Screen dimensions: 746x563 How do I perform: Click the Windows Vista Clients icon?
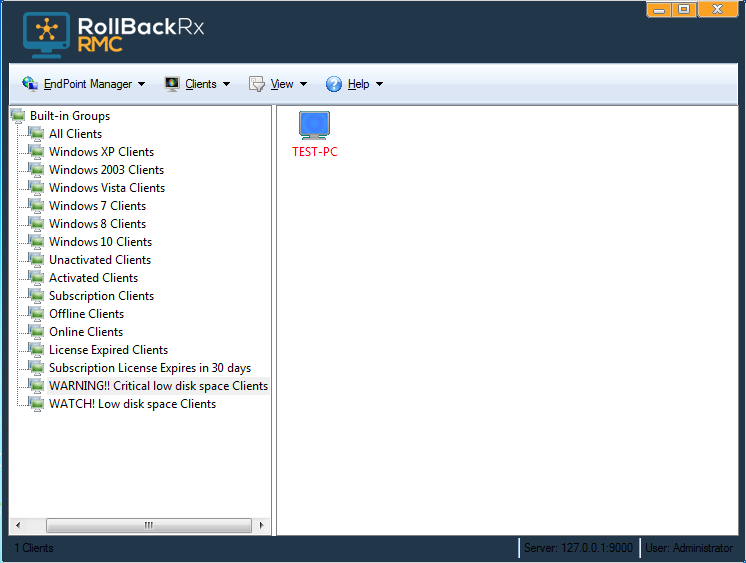(x=36, y=188)
